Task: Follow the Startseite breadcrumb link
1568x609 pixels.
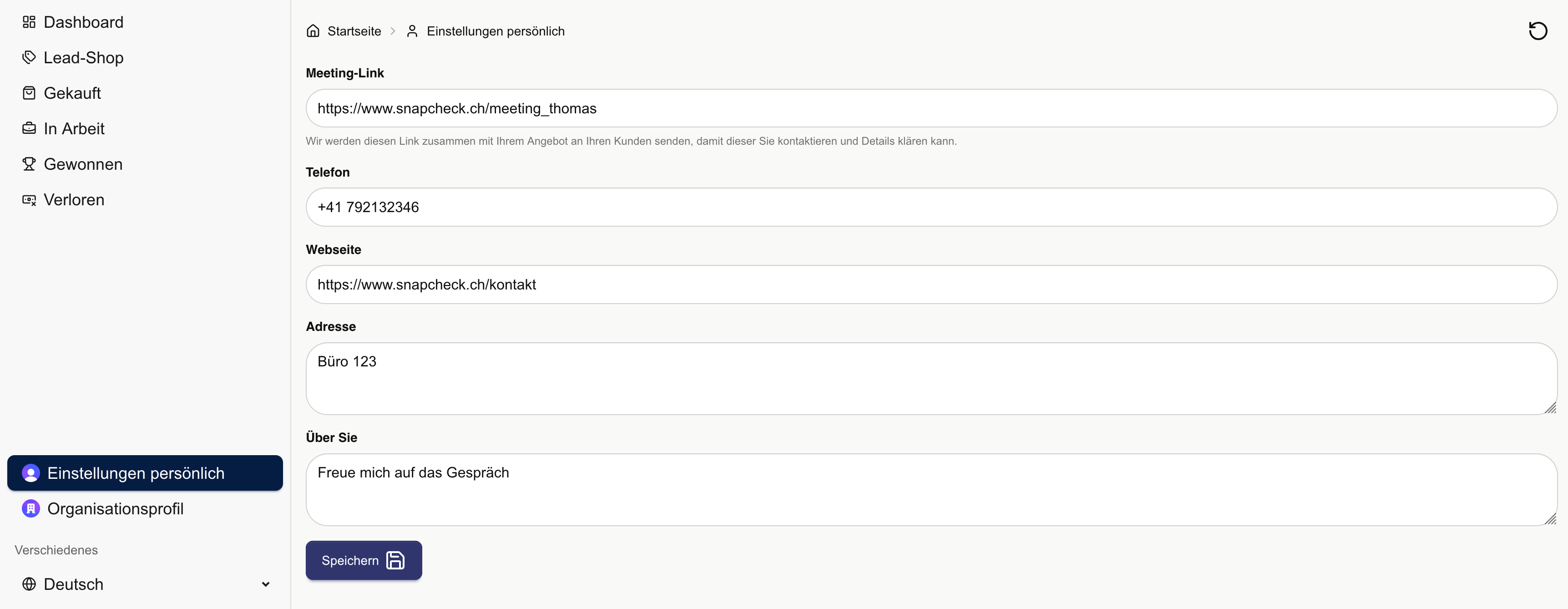Action: coord(354,31)
